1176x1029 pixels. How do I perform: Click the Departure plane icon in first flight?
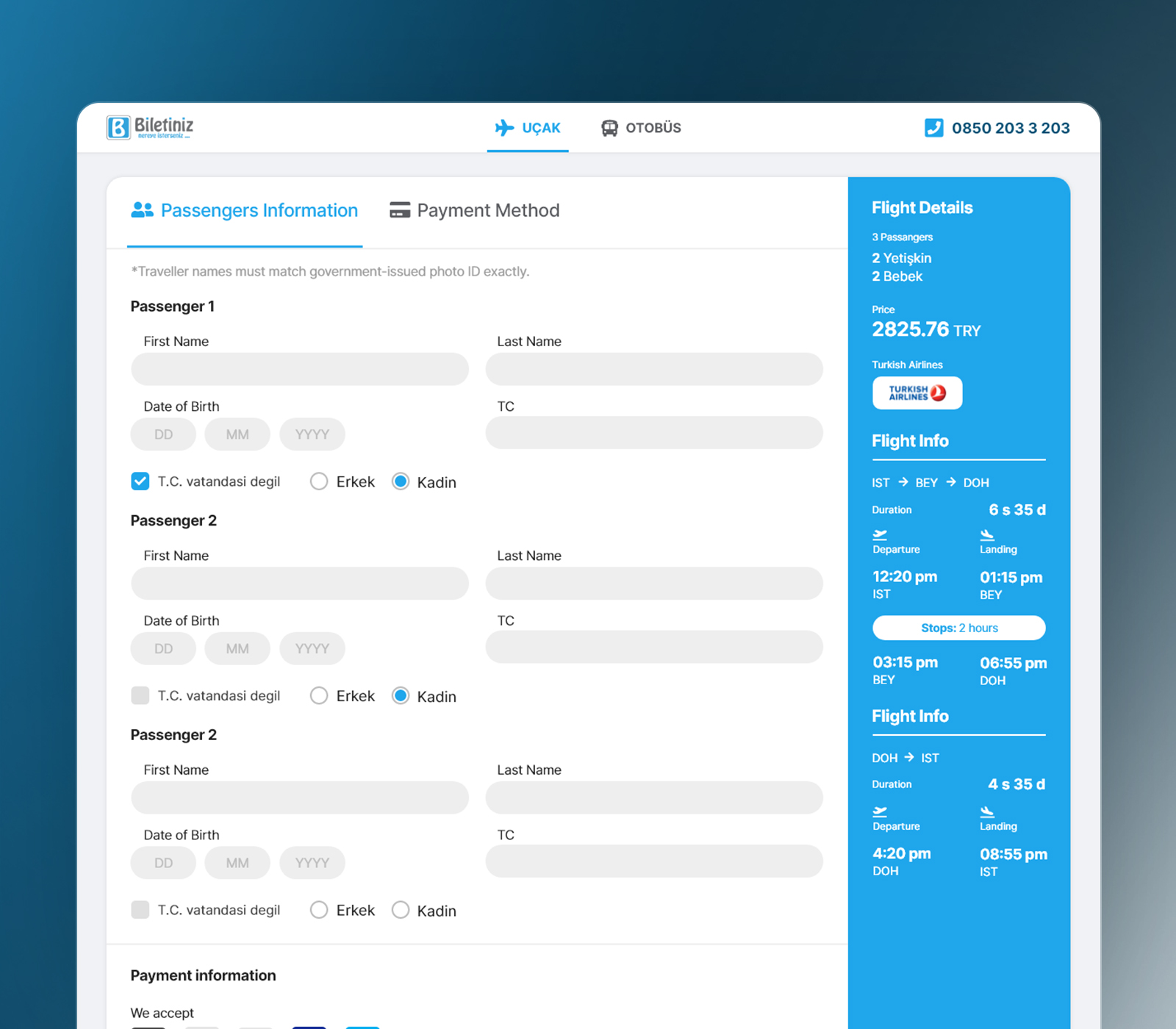880,534
